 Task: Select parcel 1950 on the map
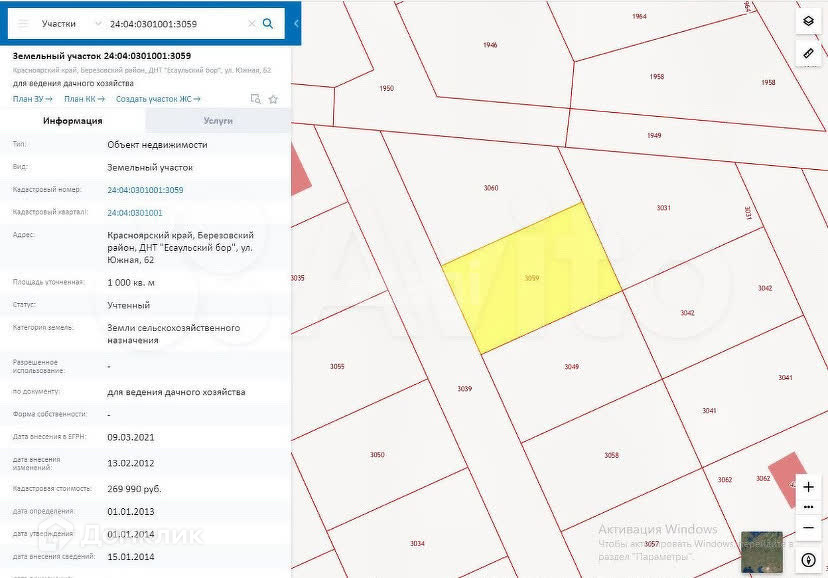pyautogui.click(x=387, y=88)
